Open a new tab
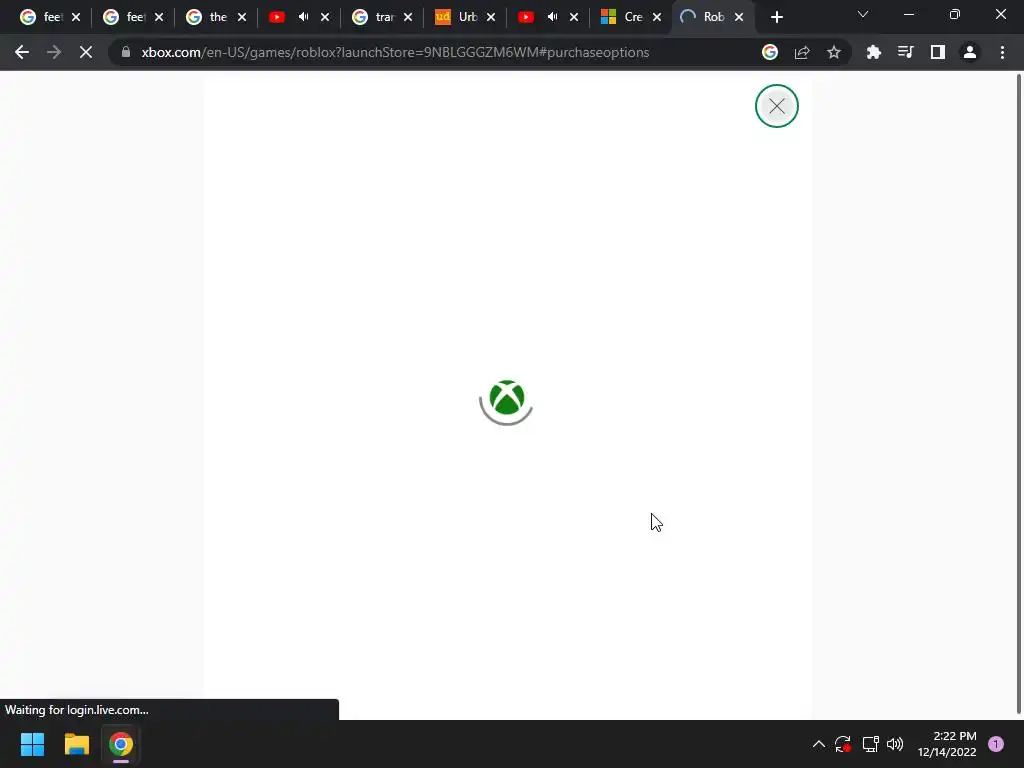This screenshot has width=1024, height=768. point(776,17)
